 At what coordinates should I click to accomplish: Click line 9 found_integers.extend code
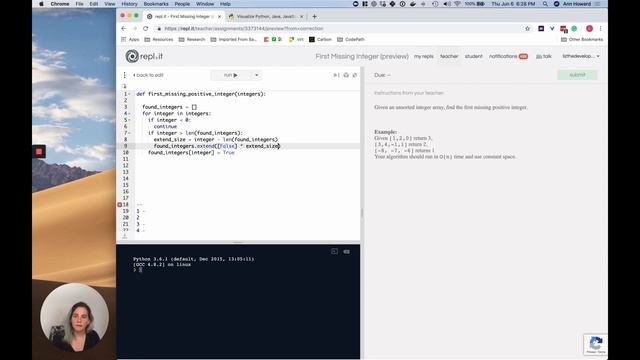[x=217, y=146]
